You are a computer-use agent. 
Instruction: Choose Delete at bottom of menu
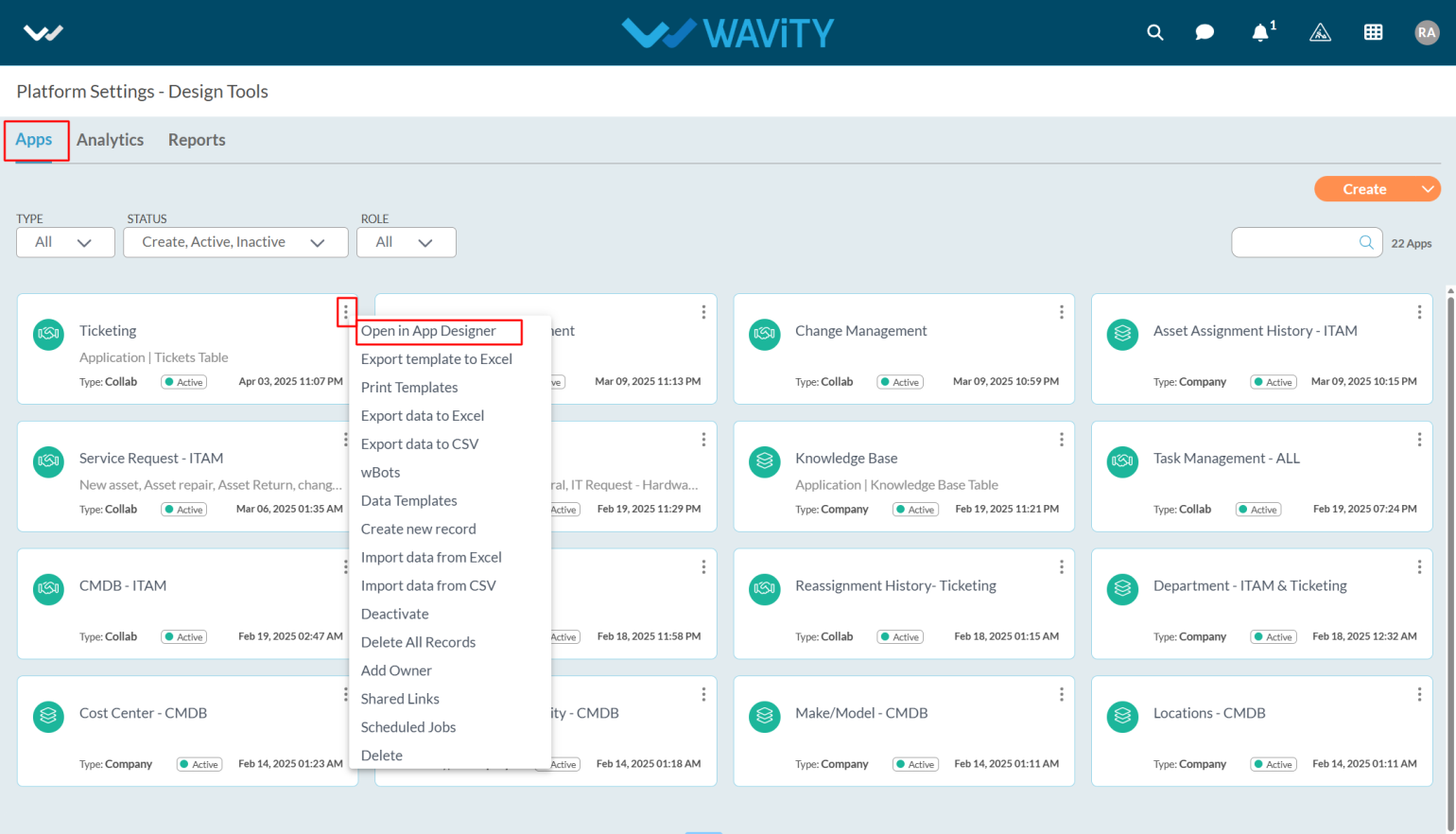(x=382, y=756)
